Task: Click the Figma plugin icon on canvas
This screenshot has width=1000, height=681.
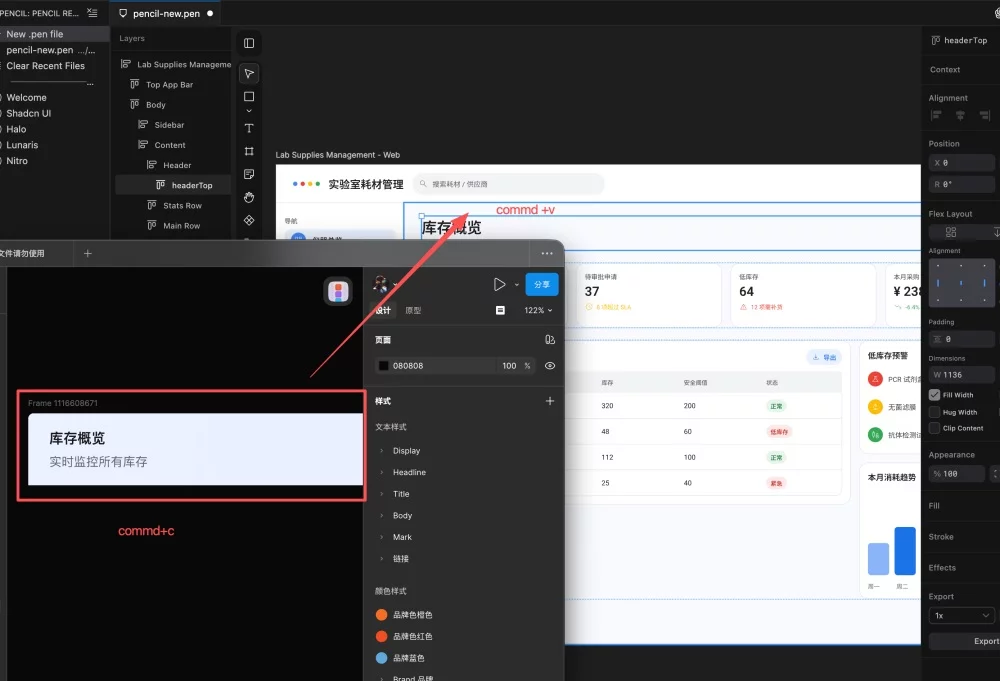Action: pos(338,291)
